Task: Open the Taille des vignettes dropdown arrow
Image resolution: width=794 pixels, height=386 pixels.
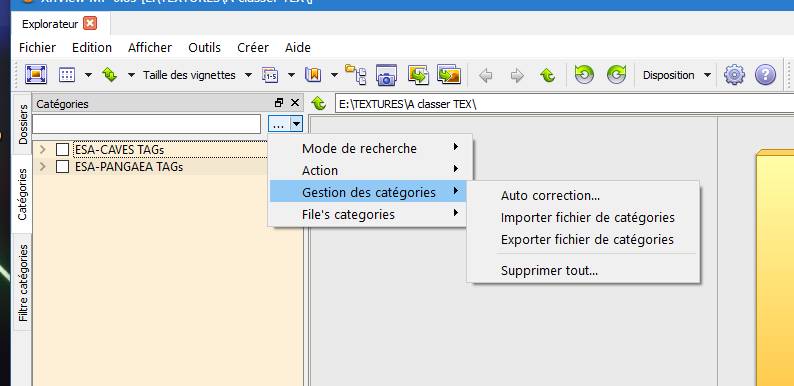Action: point(248,75)
